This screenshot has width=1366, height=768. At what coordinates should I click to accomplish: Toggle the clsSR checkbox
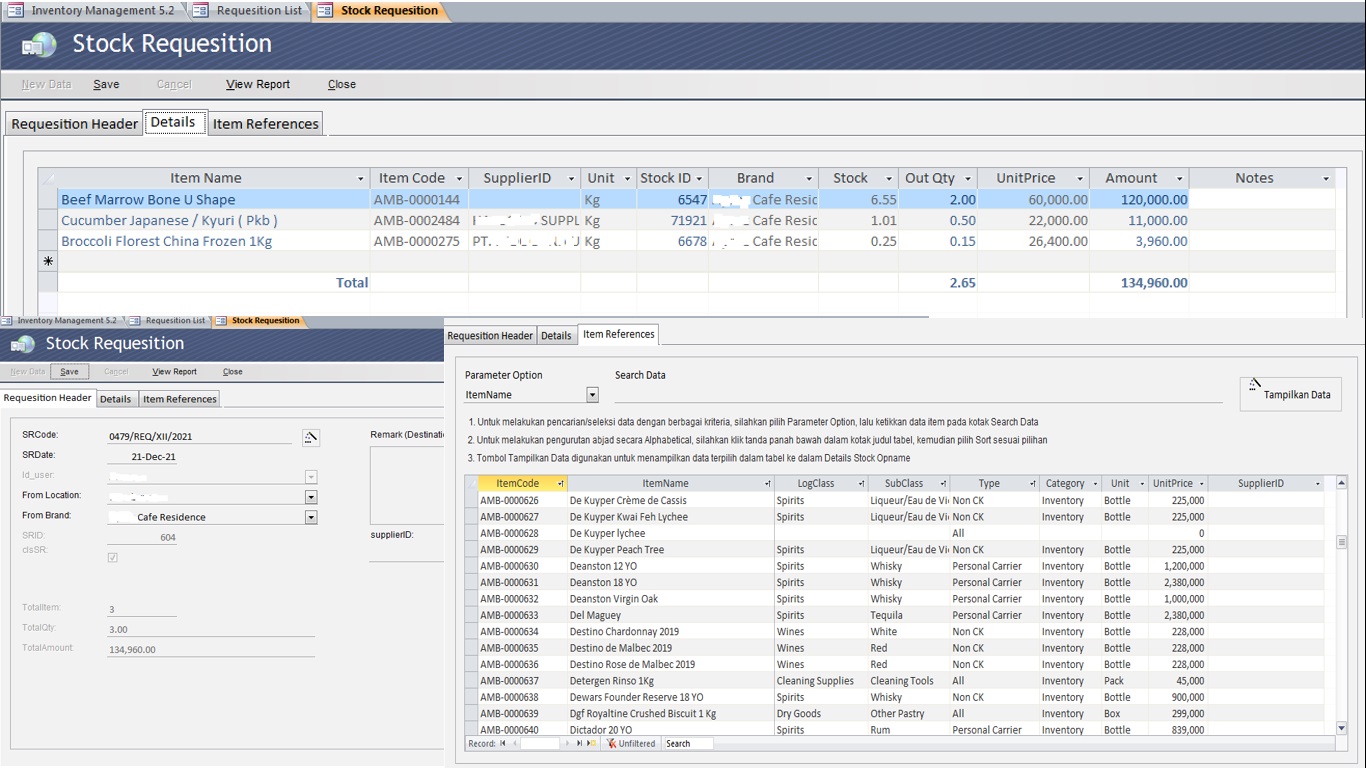coord(112,557)
